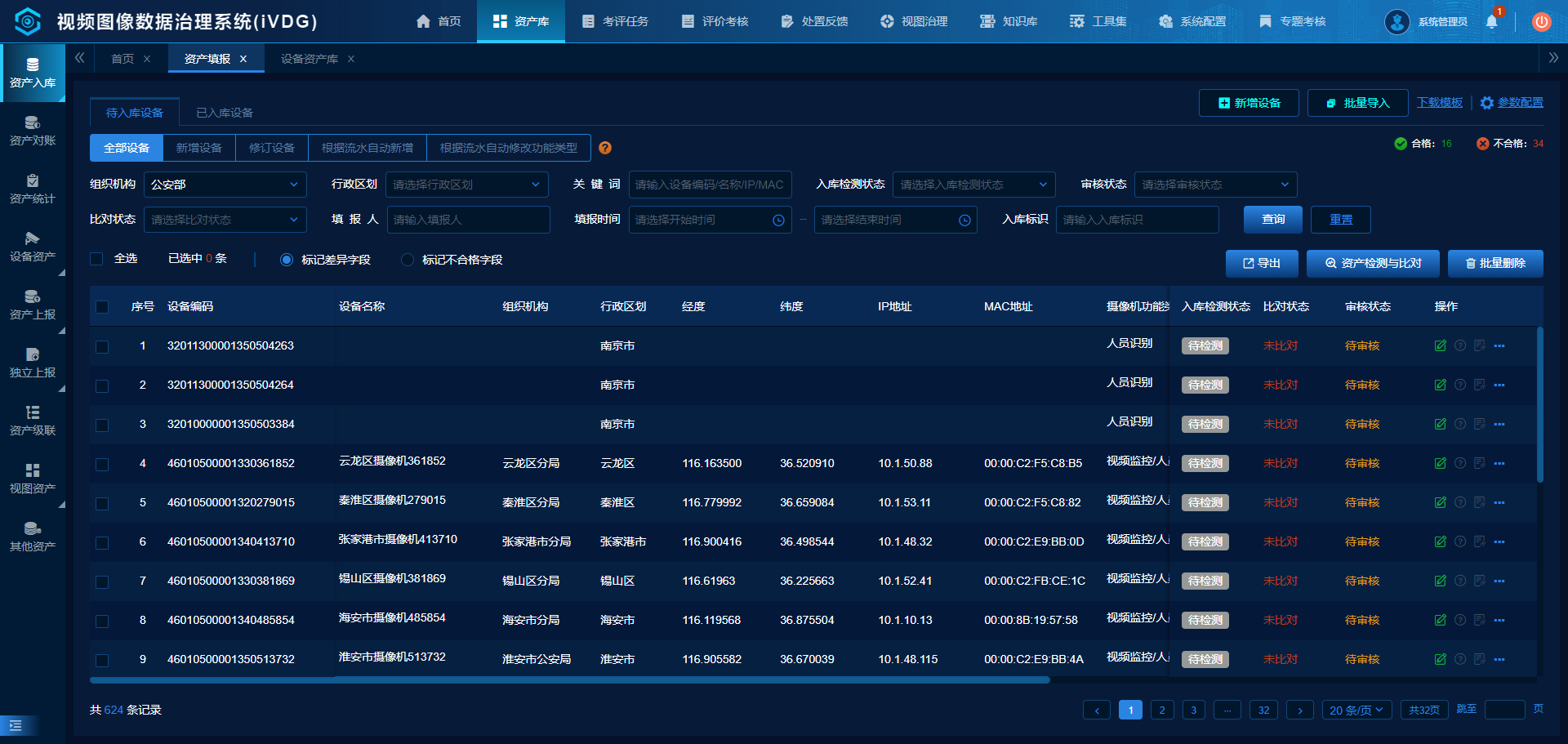Select the 标记差异字段 radio button

287,260
